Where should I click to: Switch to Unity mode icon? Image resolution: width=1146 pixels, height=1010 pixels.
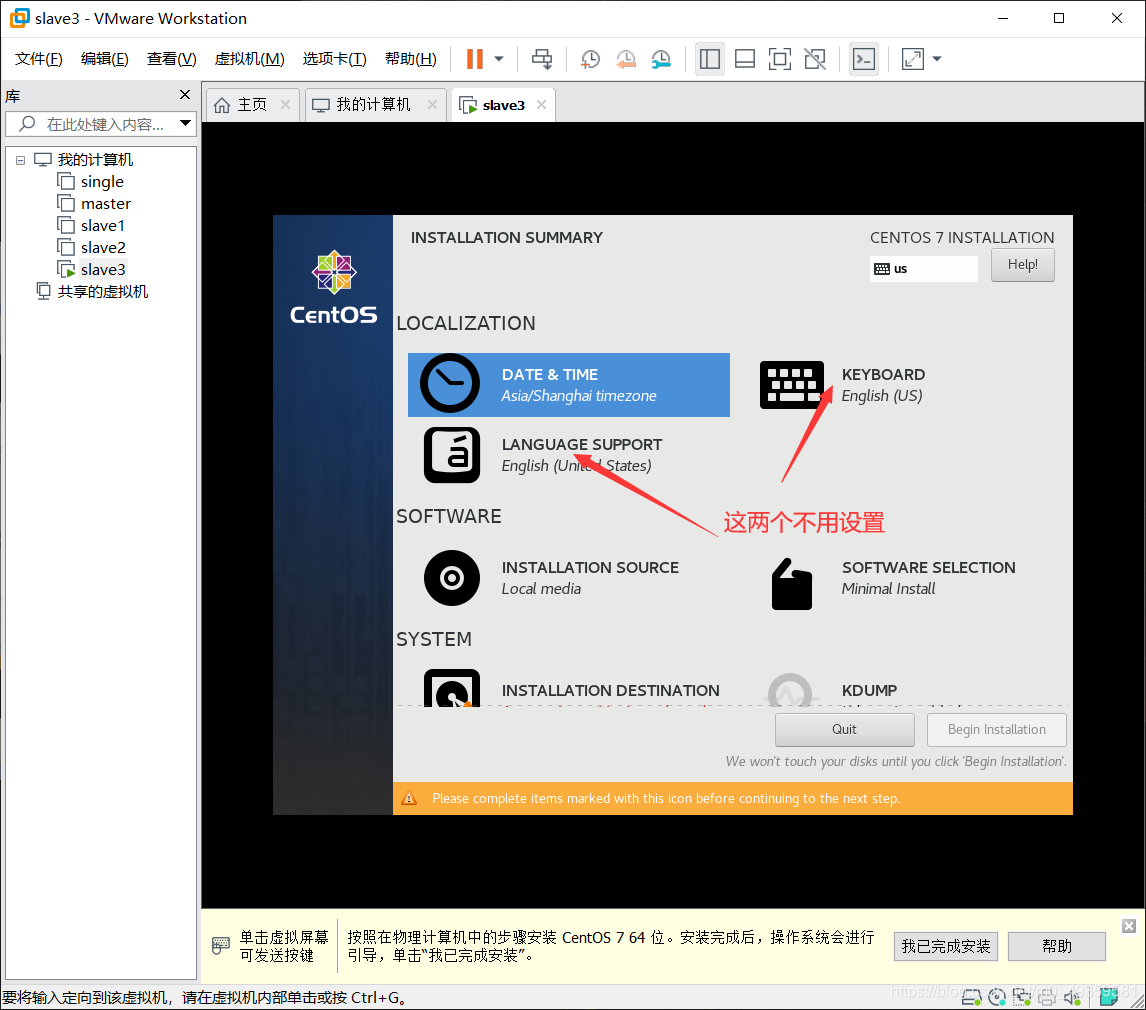coord(815,59)
